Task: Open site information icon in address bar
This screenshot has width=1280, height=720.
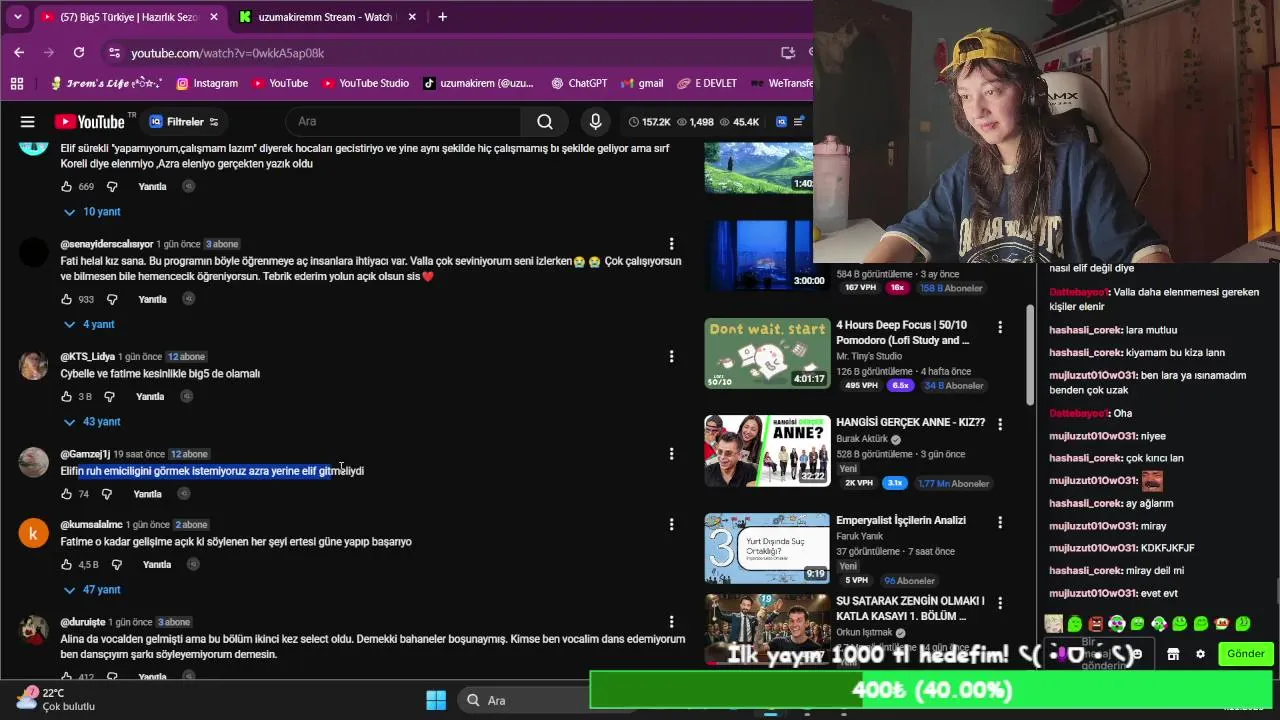Action: click(x=113, y=53)
